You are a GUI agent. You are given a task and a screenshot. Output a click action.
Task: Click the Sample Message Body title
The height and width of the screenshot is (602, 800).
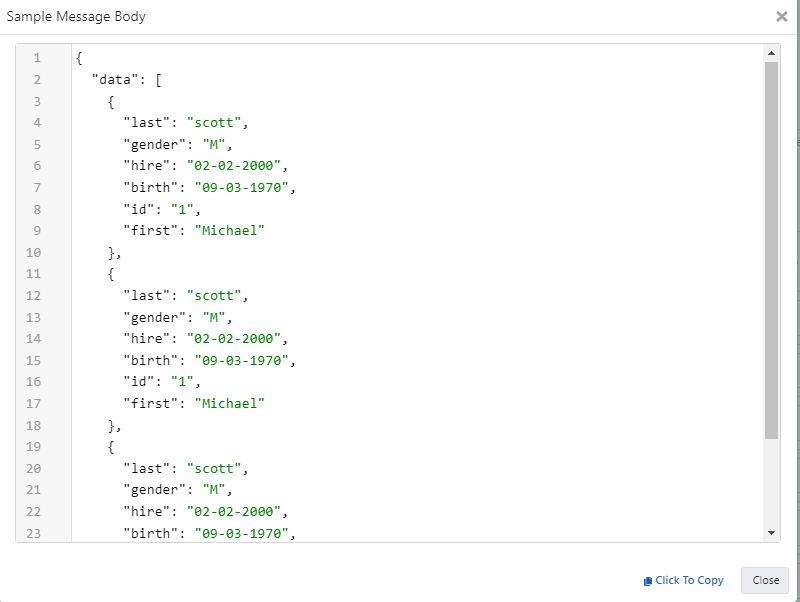point(75,17)
